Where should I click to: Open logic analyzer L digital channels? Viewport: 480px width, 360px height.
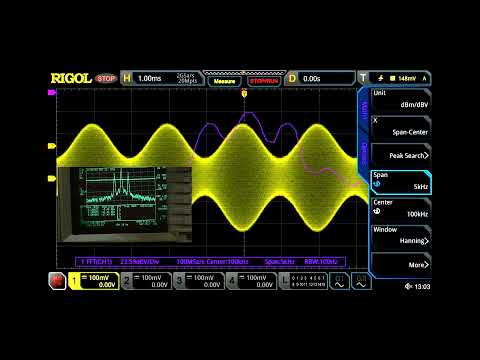click(303, 281)
